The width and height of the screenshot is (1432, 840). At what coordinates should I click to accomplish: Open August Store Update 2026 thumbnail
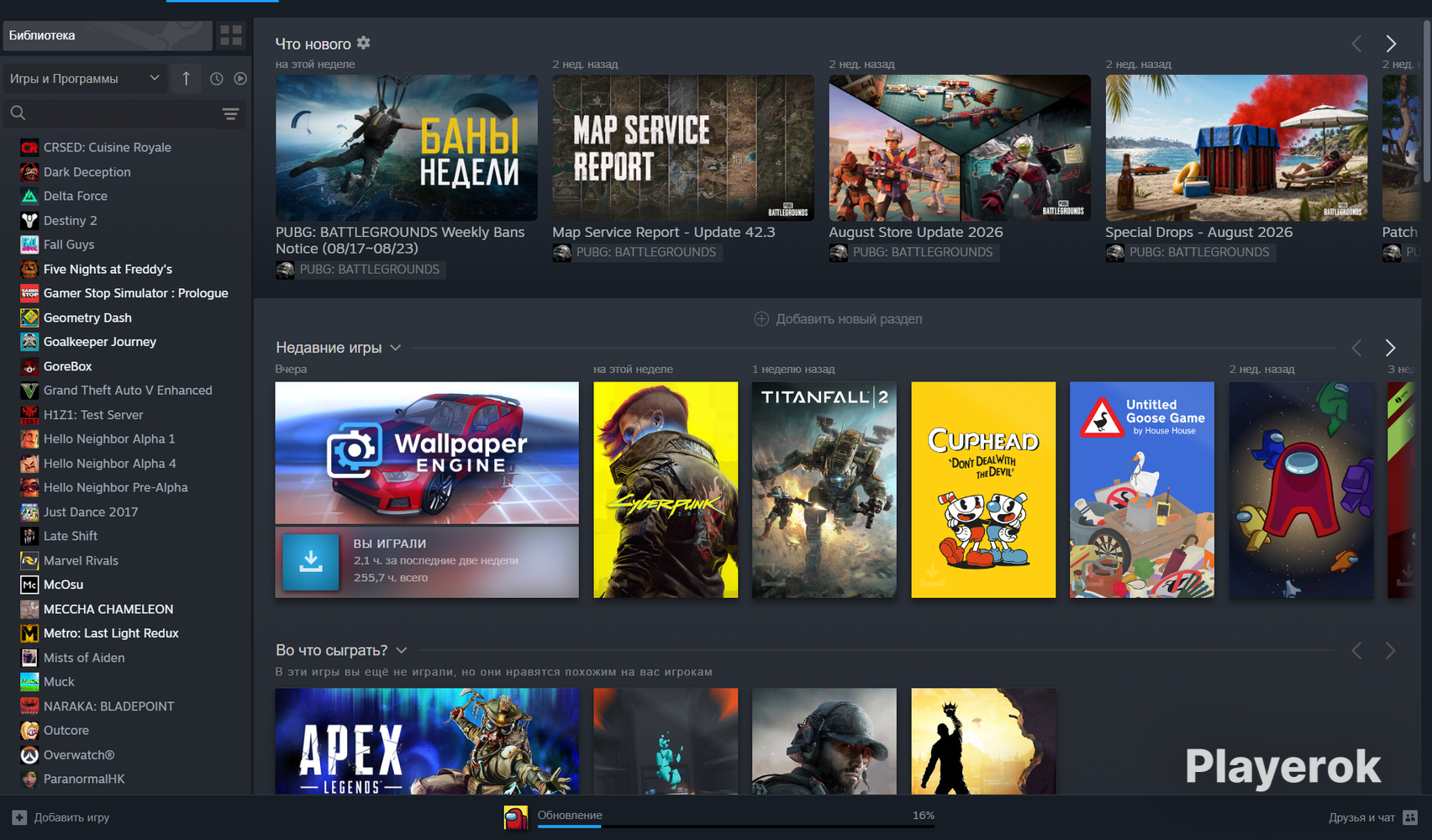pyautogui.click(x=960, y=148)
